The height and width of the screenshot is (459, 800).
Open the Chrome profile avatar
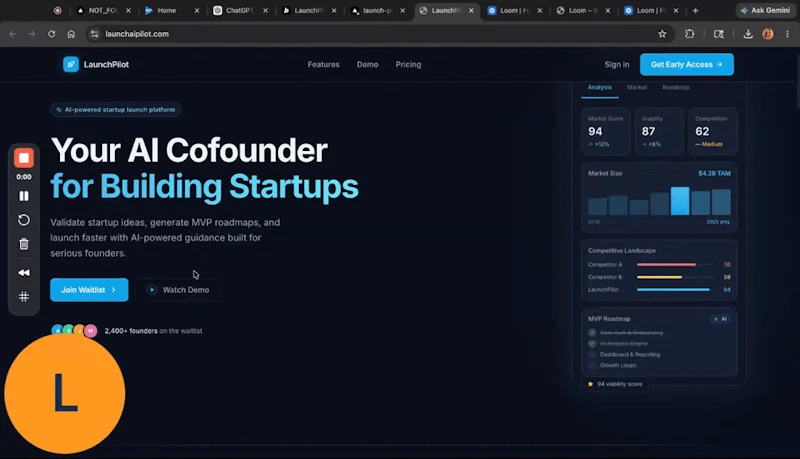point(768,34)
